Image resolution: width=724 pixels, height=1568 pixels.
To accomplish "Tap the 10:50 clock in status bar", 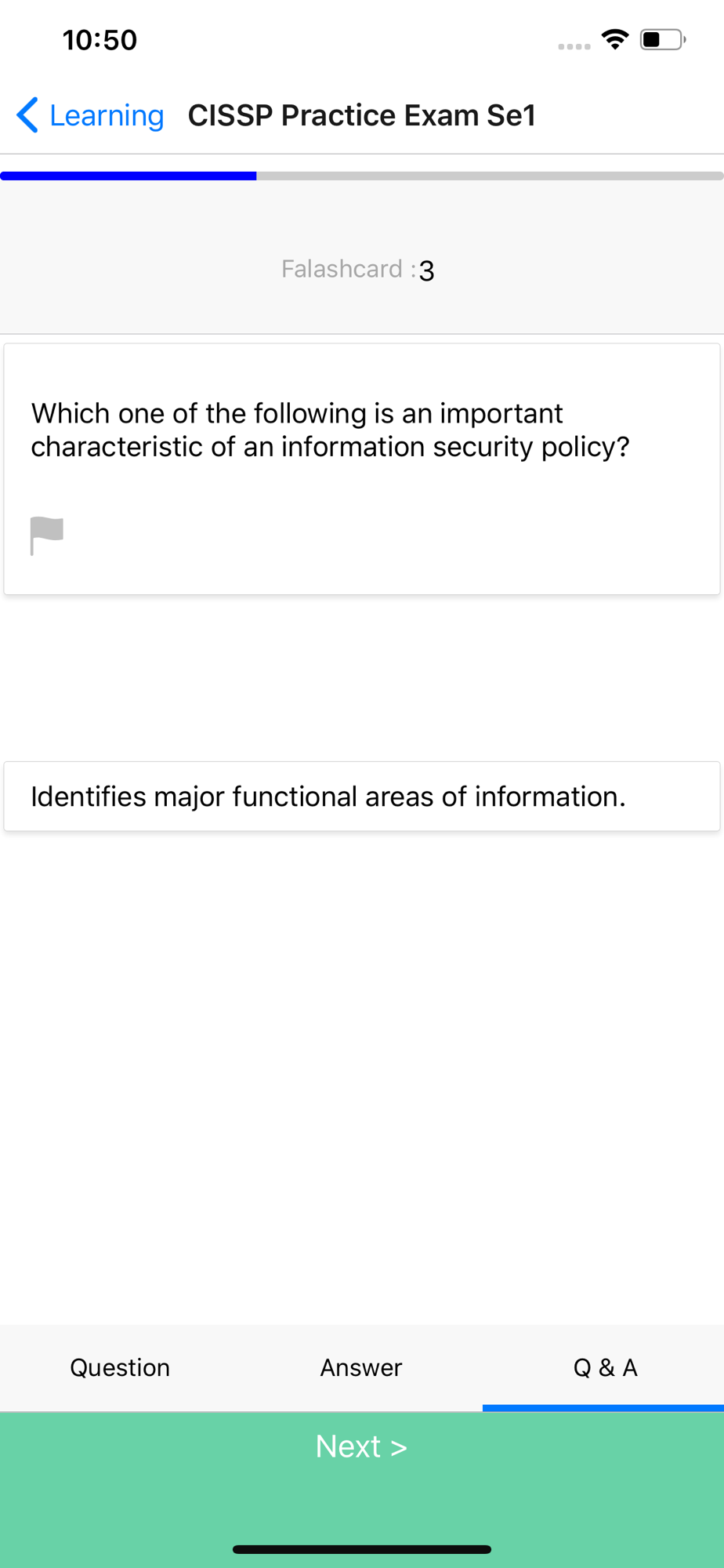I will [100, 40].
